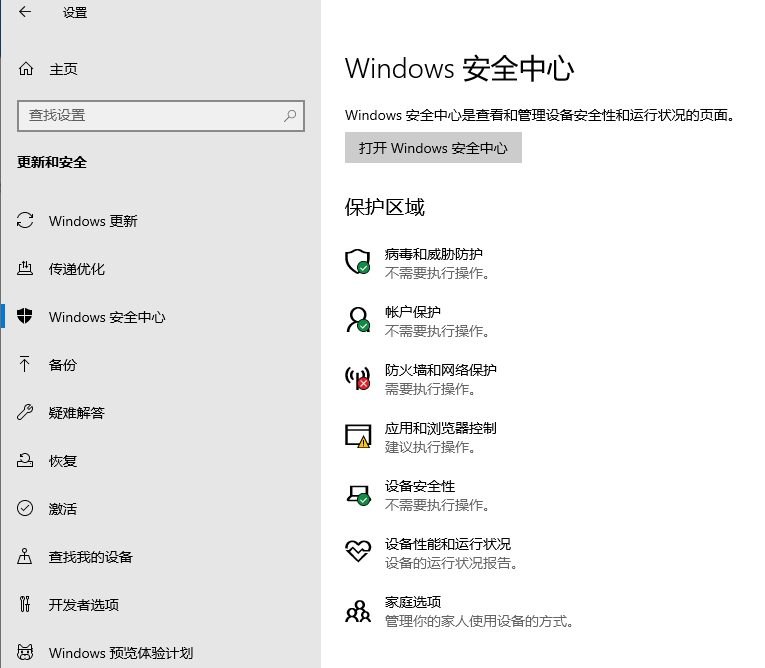Click the shield icon for Windows 安全中心
This screenshot has height=668, width=765.
coord(24,316)
